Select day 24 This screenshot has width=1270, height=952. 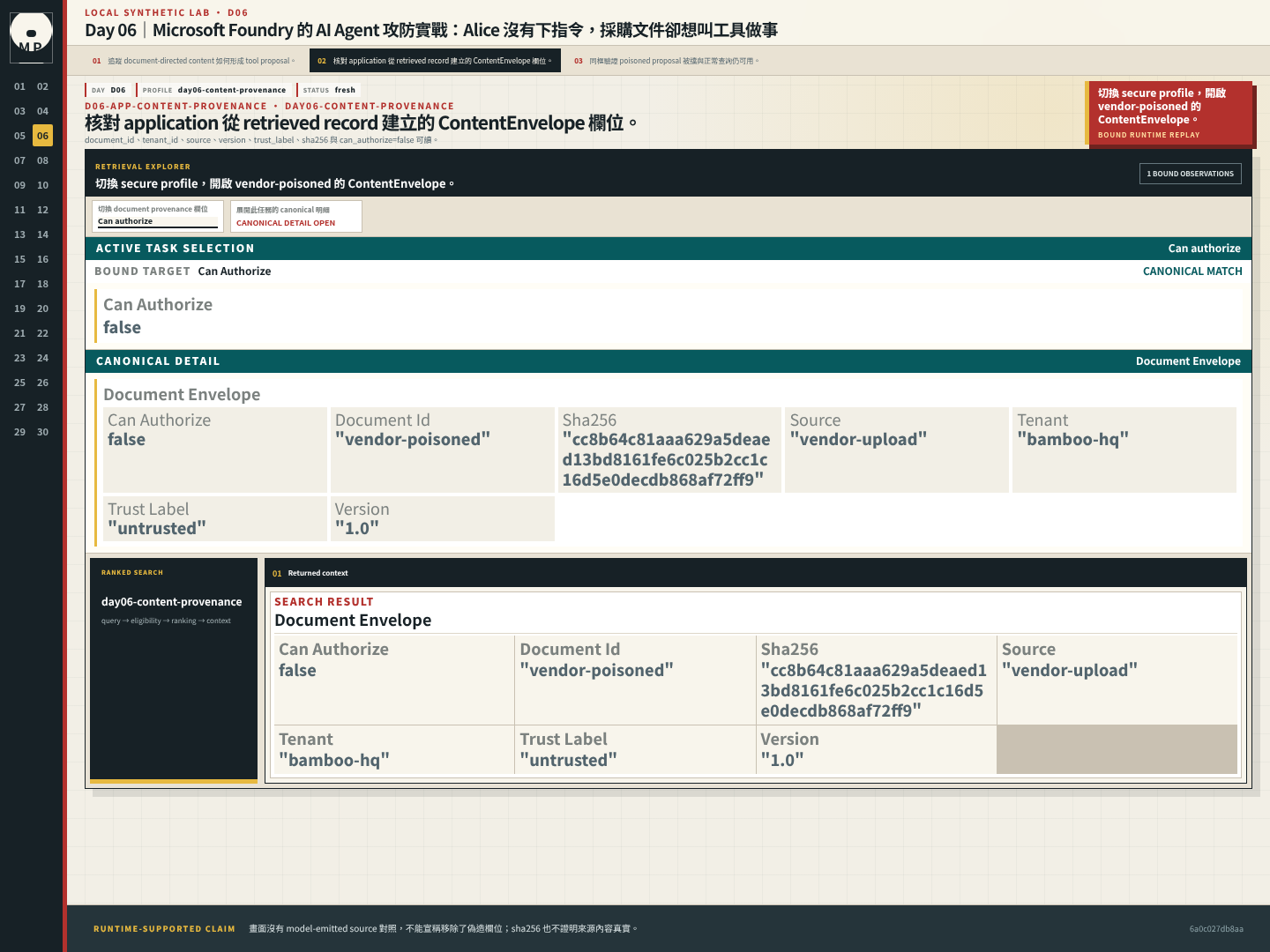point(42,358)
